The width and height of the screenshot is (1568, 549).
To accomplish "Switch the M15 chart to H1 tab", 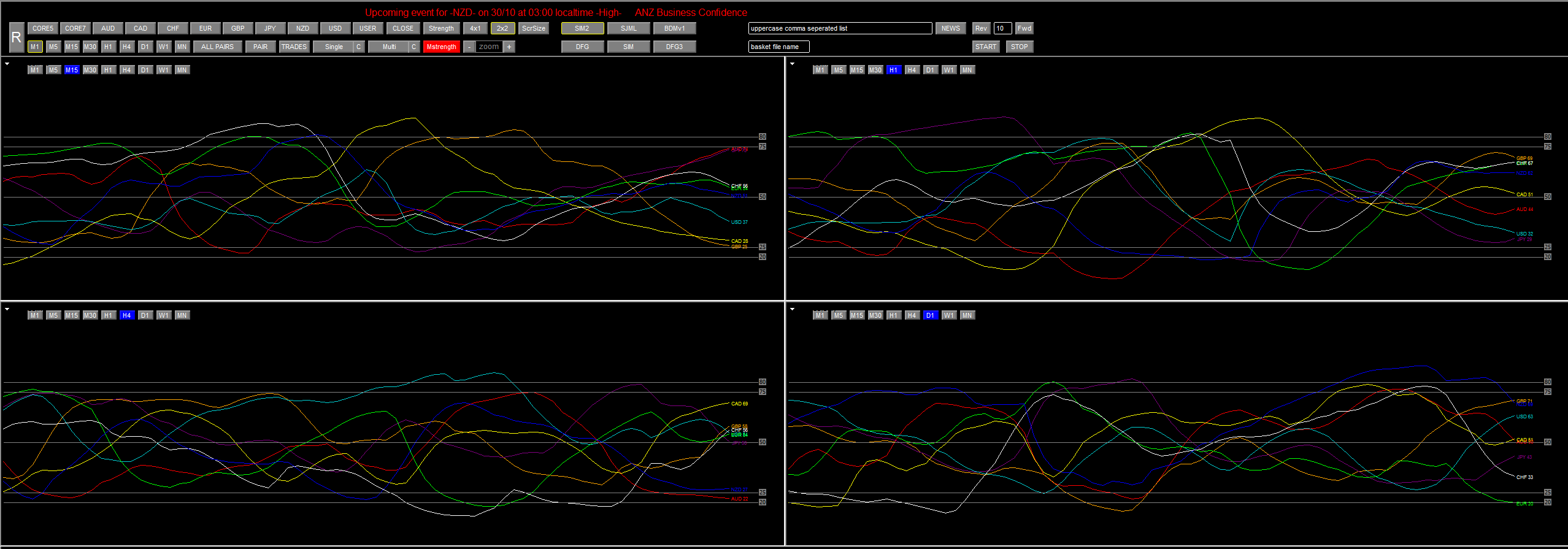I will 109,70.
